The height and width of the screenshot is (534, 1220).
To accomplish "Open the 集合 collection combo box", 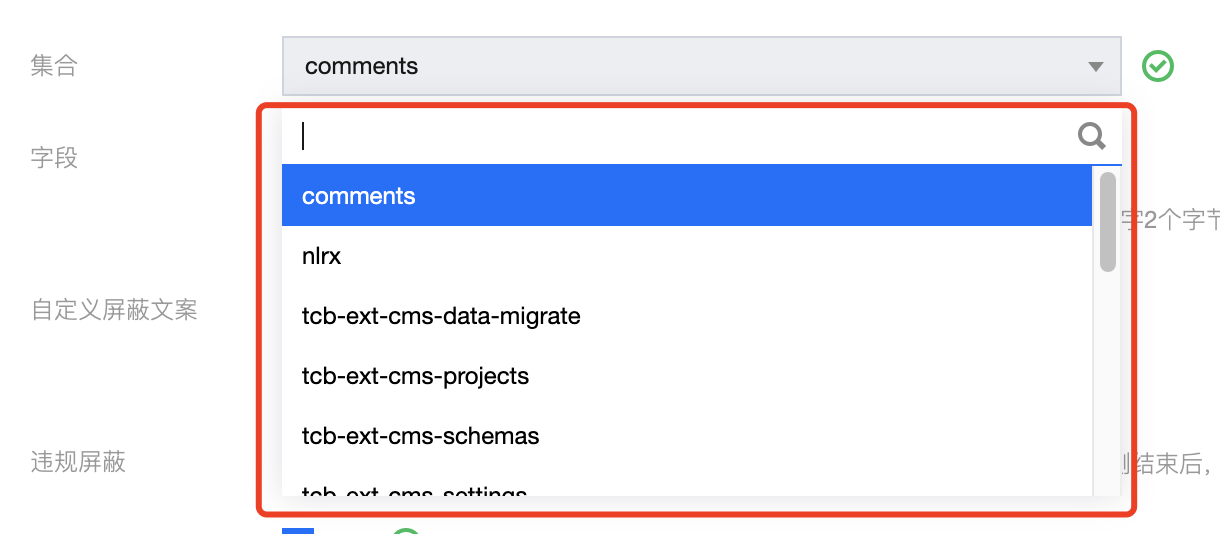I will (x=690, y=67).
